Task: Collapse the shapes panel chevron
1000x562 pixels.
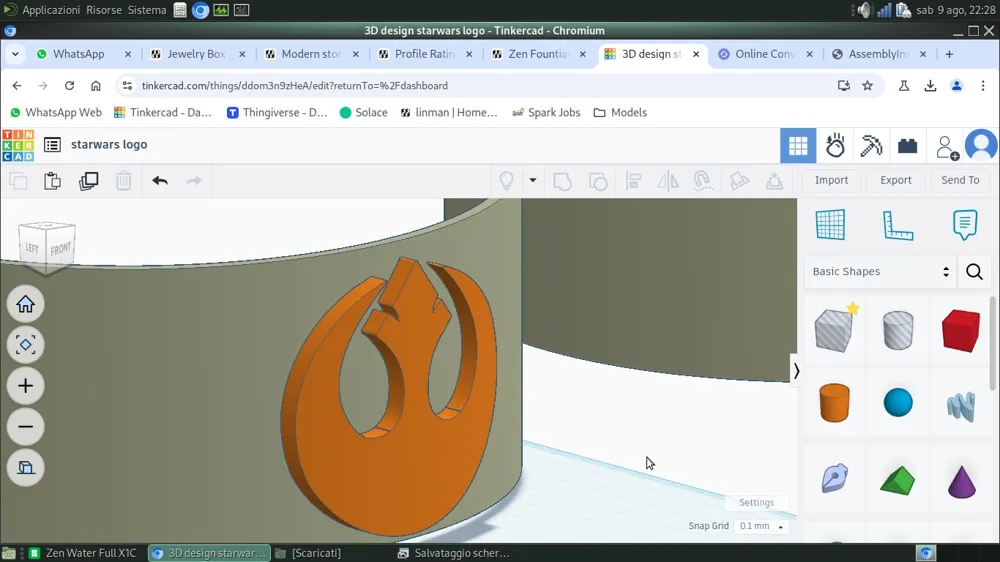Action: (796, 371)
